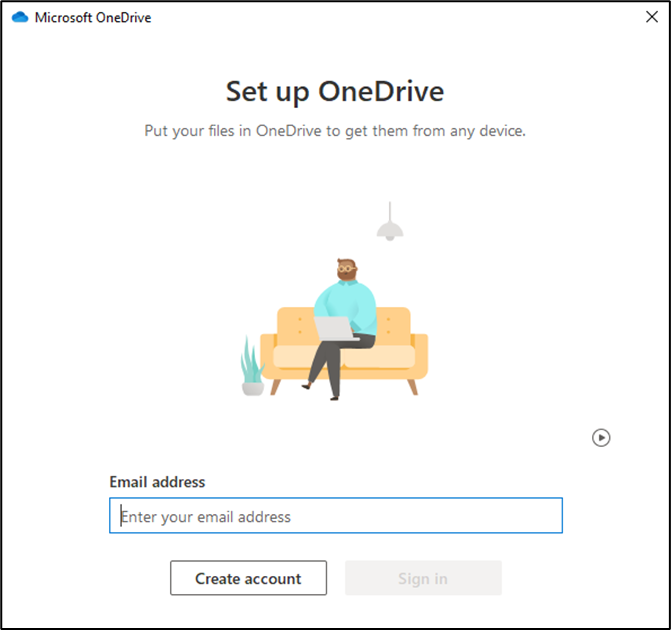Click the Create account button

tap(249, 578)
